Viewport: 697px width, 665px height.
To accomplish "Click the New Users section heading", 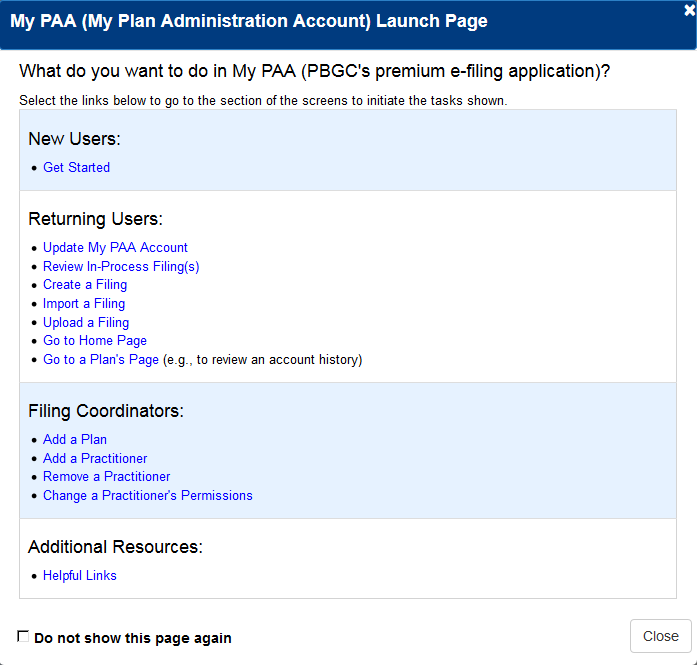I will click(74, 139).
